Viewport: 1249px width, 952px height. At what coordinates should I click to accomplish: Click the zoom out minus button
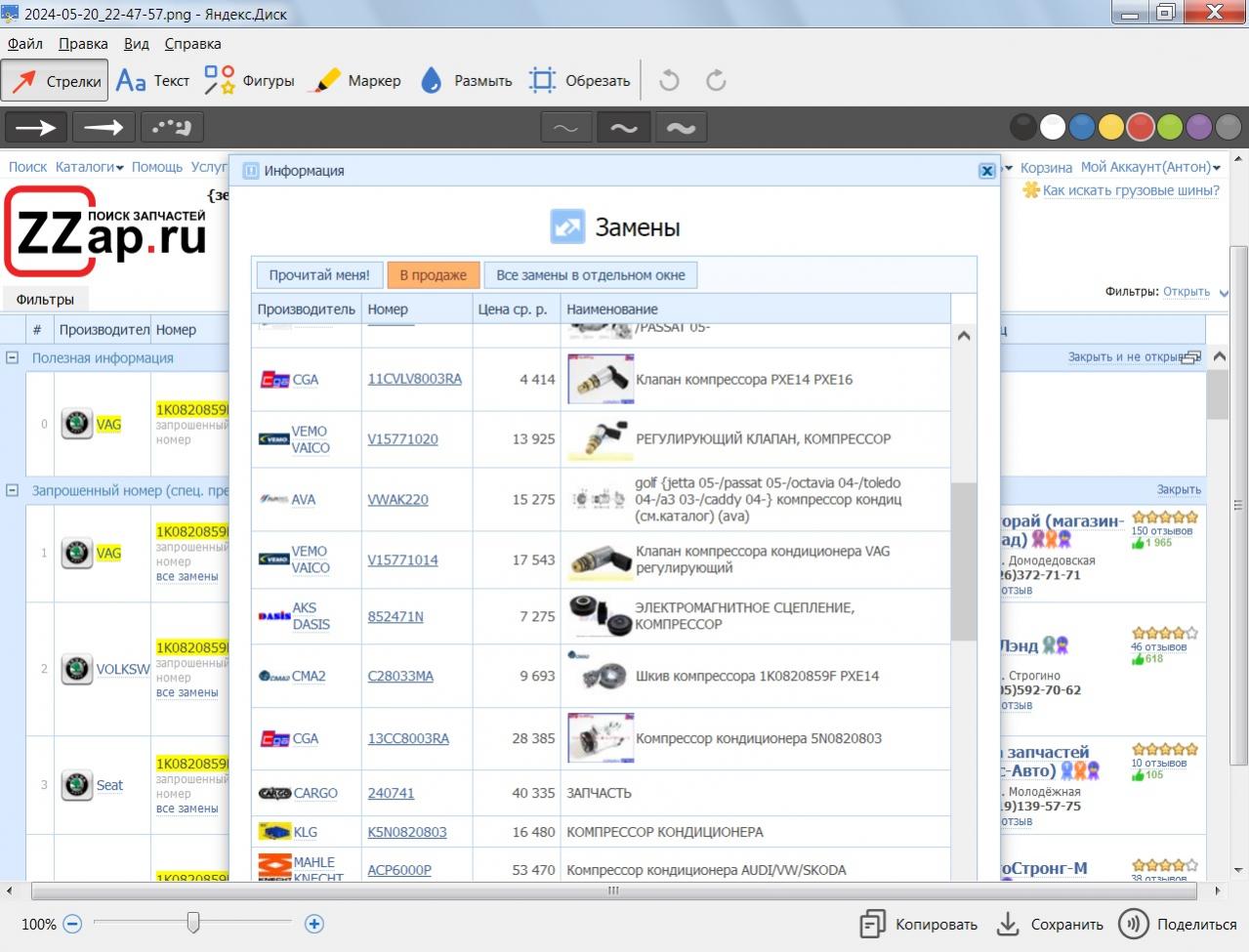pyautogui.click(x=72, y=924)
